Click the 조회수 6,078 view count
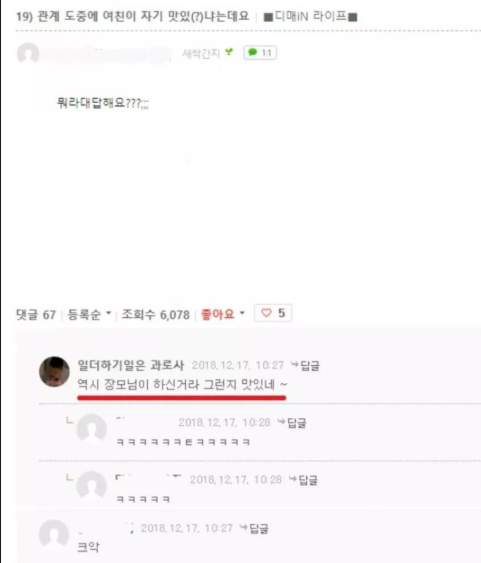Viewport: 481px width, 563px height. [x=155, y=315]
